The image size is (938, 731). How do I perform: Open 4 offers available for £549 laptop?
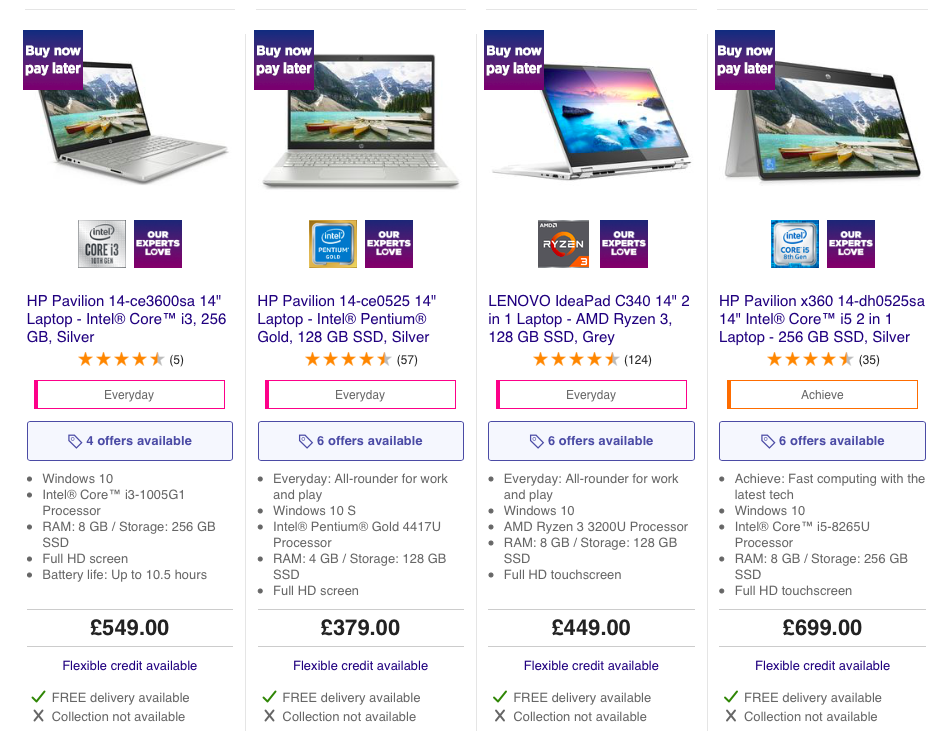tap(130, 441)
